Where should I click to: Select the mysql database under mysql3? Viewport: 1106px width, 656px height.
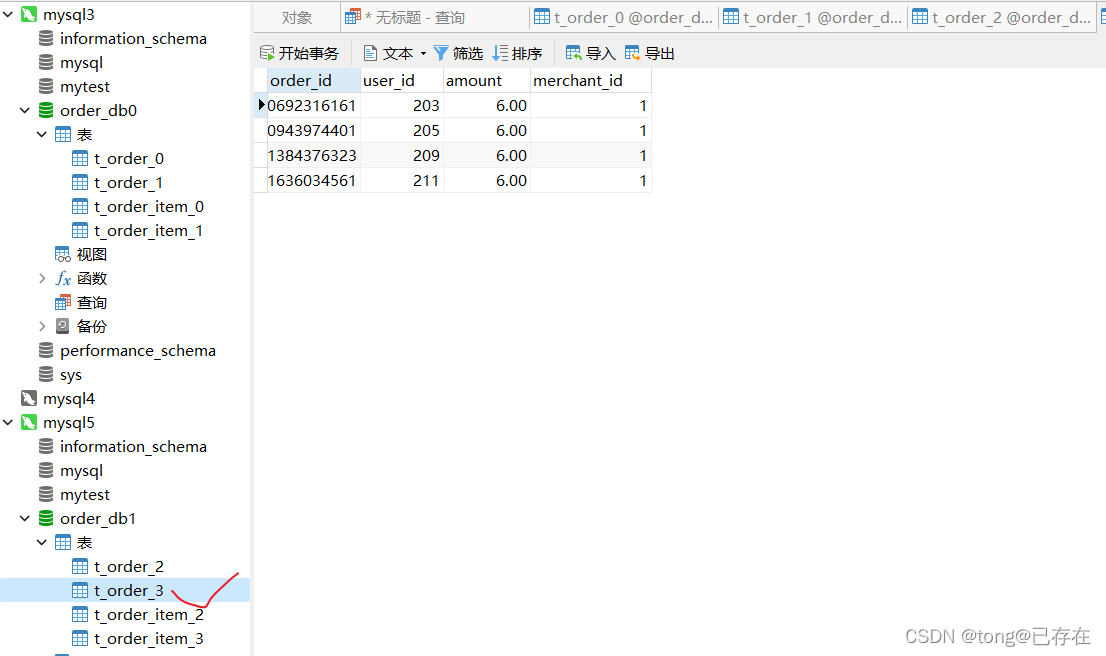pos(81,62)
